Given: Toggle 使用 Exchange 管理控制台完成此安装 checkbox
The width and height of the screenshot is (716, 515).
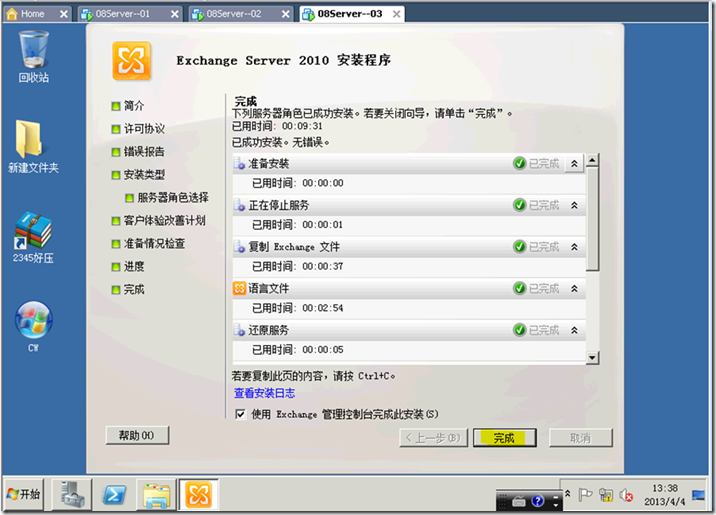Looking at the screenshot, I should coord(240,414).
